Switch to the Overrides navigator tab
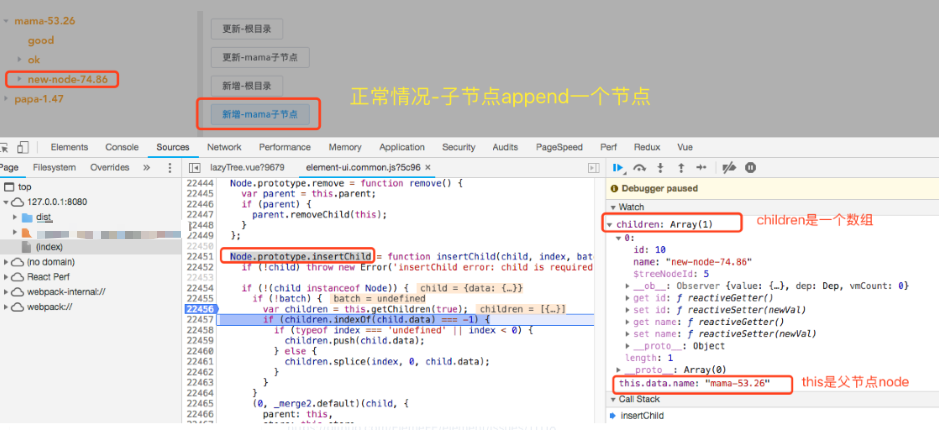Viewport: 939px width, 430px height. pos(110,168)
